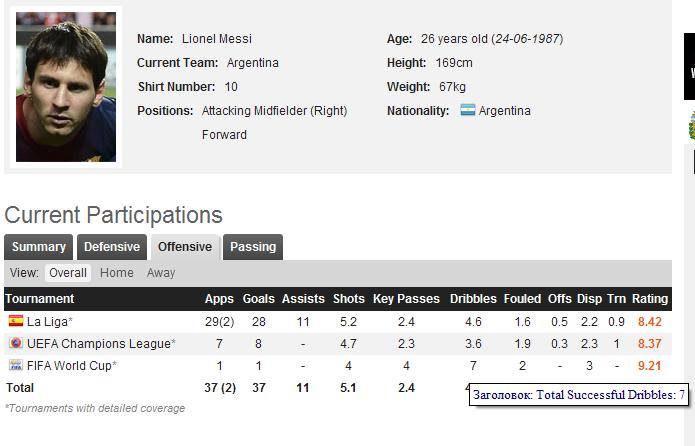Select the Overall view option
Viewport: 695px width, 446px height.
point(68,273)
